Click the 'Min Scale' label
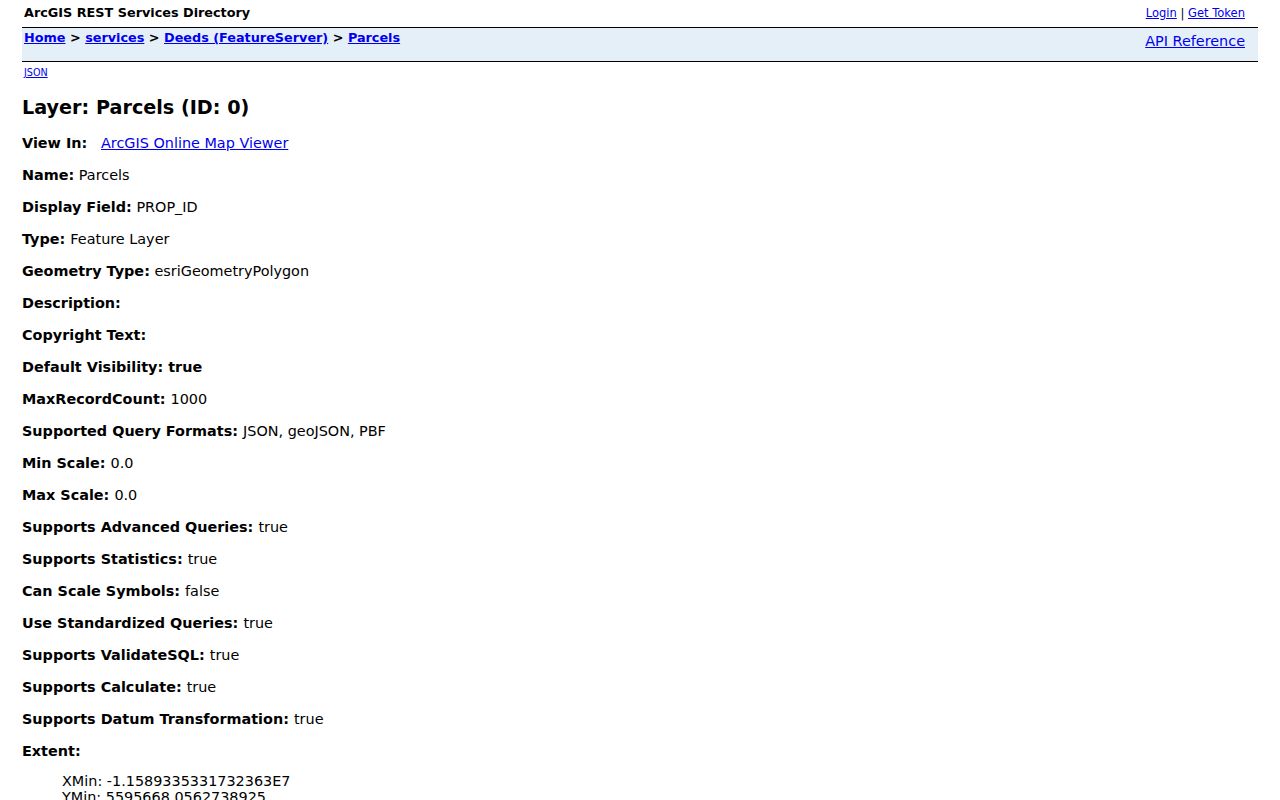The width and height of the screenshot is (1280, 800). coord(64,463)
